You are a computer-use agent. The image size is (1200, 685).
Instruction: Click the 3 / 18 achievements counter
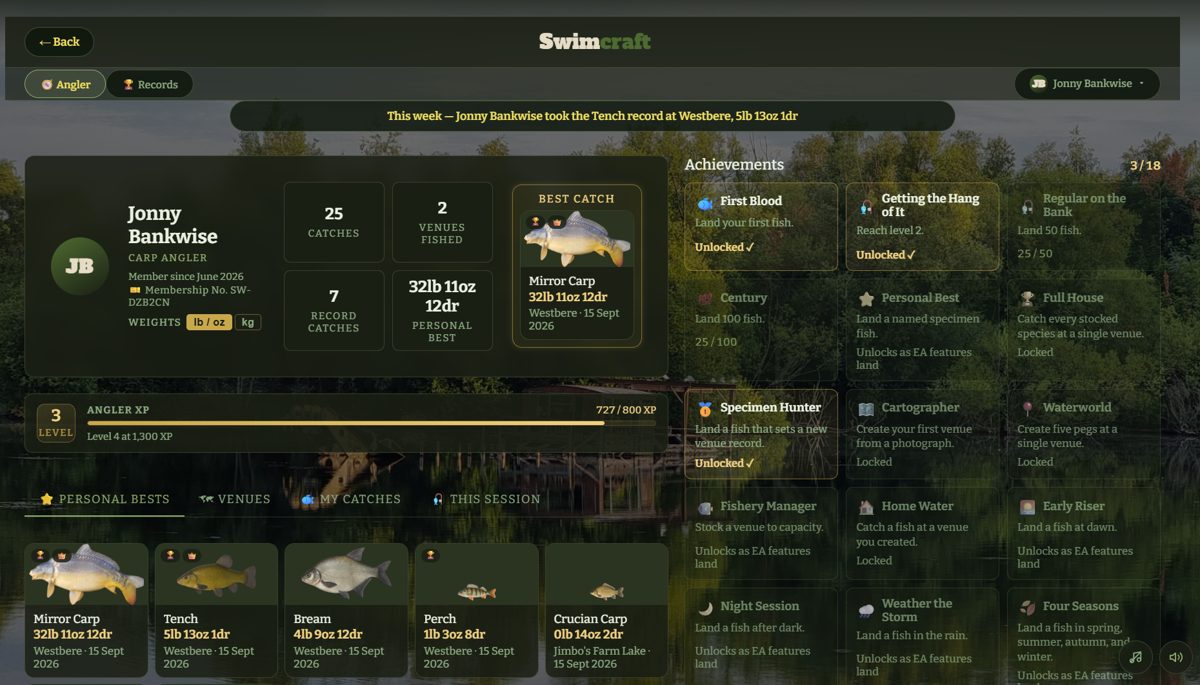click(1145, 166)
